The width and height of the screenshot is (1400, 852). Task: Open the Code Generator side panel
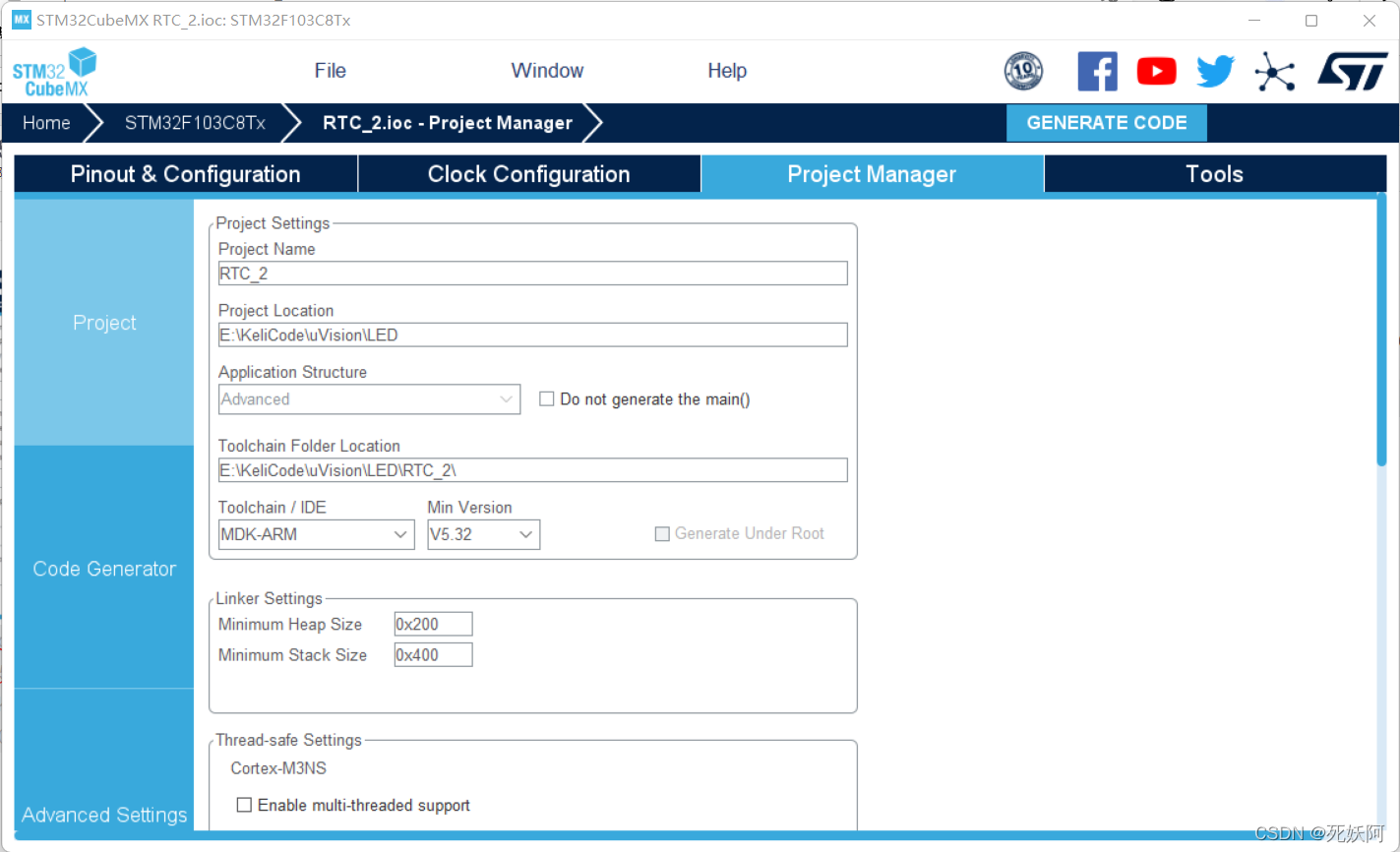(x=104, y=569)
